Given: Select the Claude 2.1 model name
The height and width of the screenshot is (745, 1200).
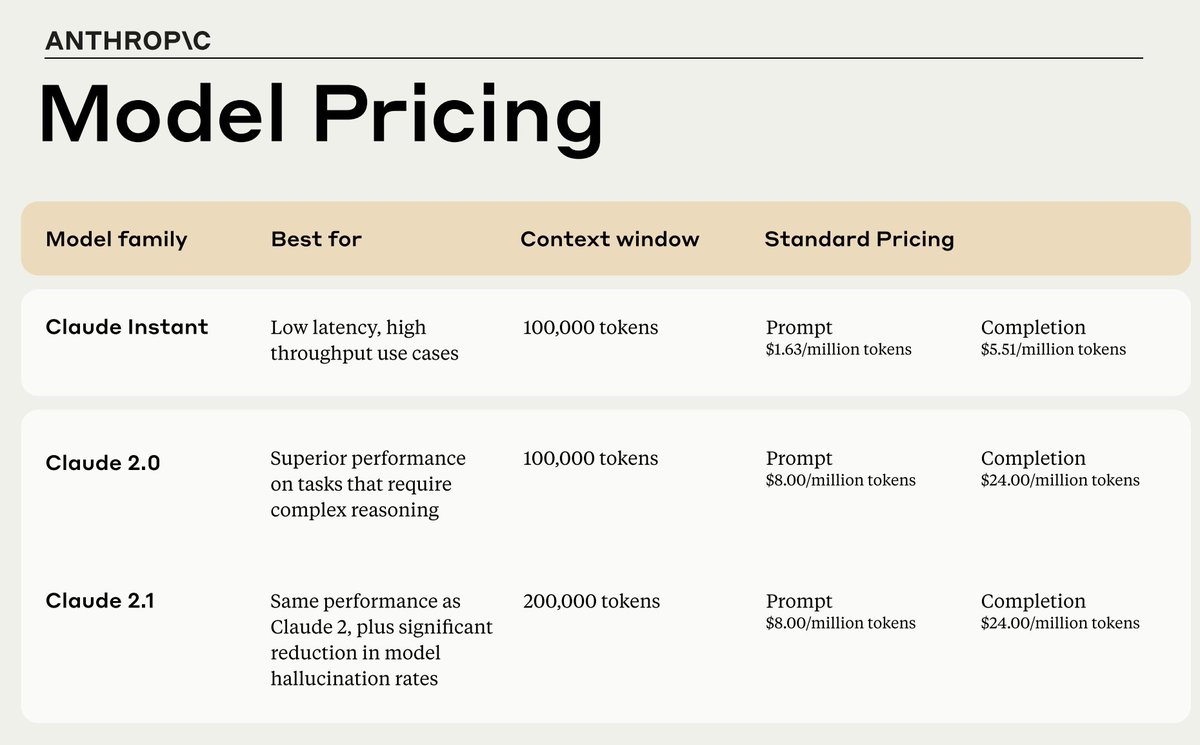Looking at the screenshot, I should pos(100,601).
